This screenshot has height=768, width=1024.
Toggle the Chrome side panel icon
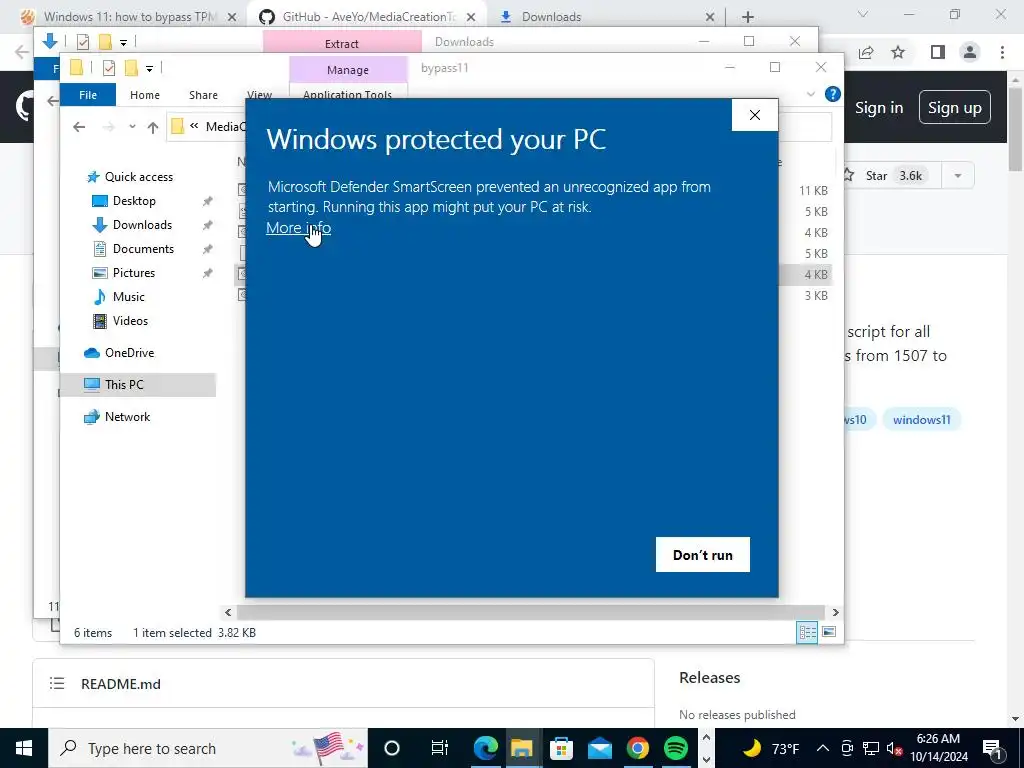point(938,52)
